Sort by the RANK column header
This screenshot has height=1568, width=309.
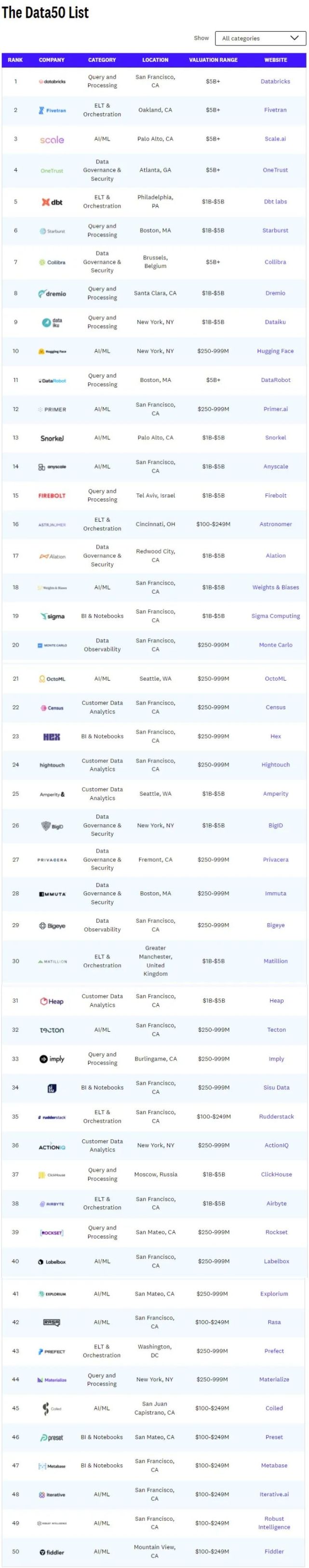(15, 60)
